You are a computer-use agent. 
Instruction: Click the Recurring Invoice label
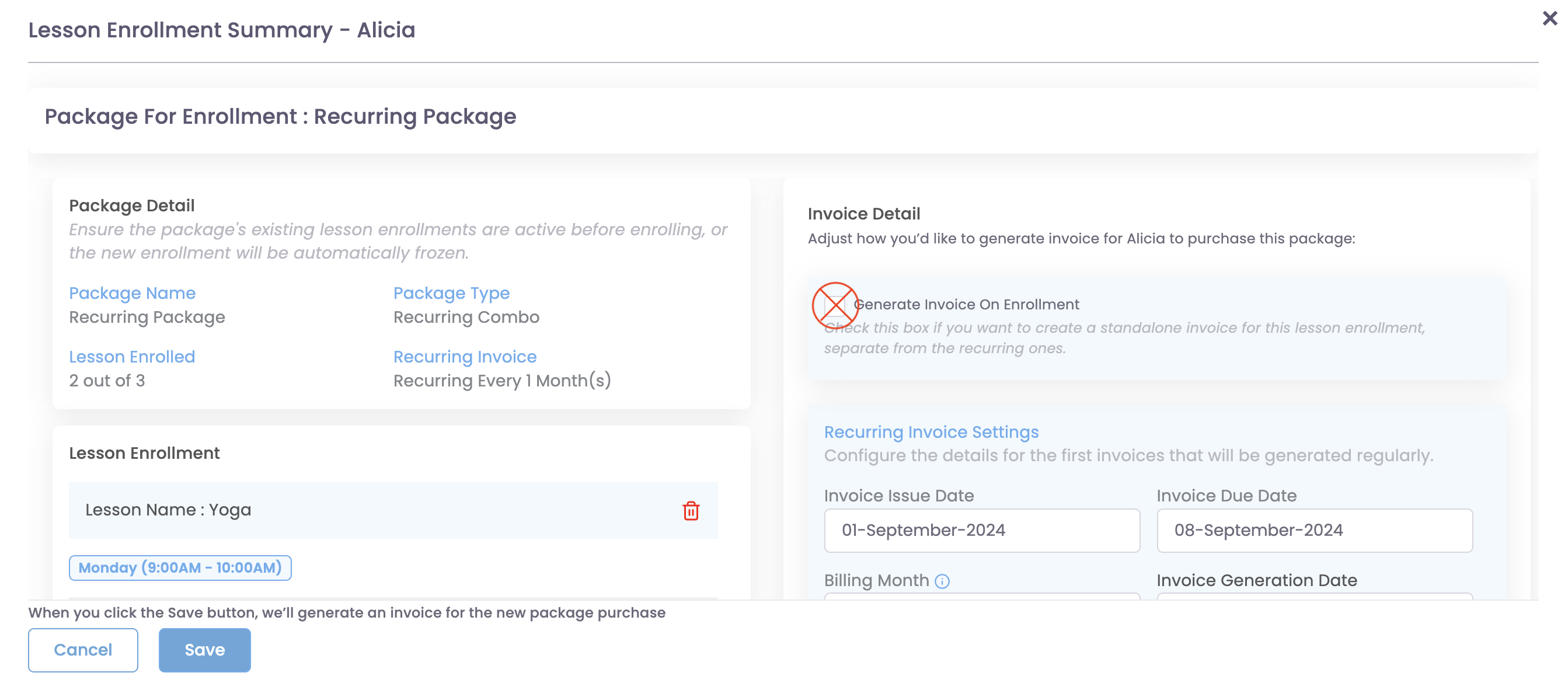tap(465, 357)
